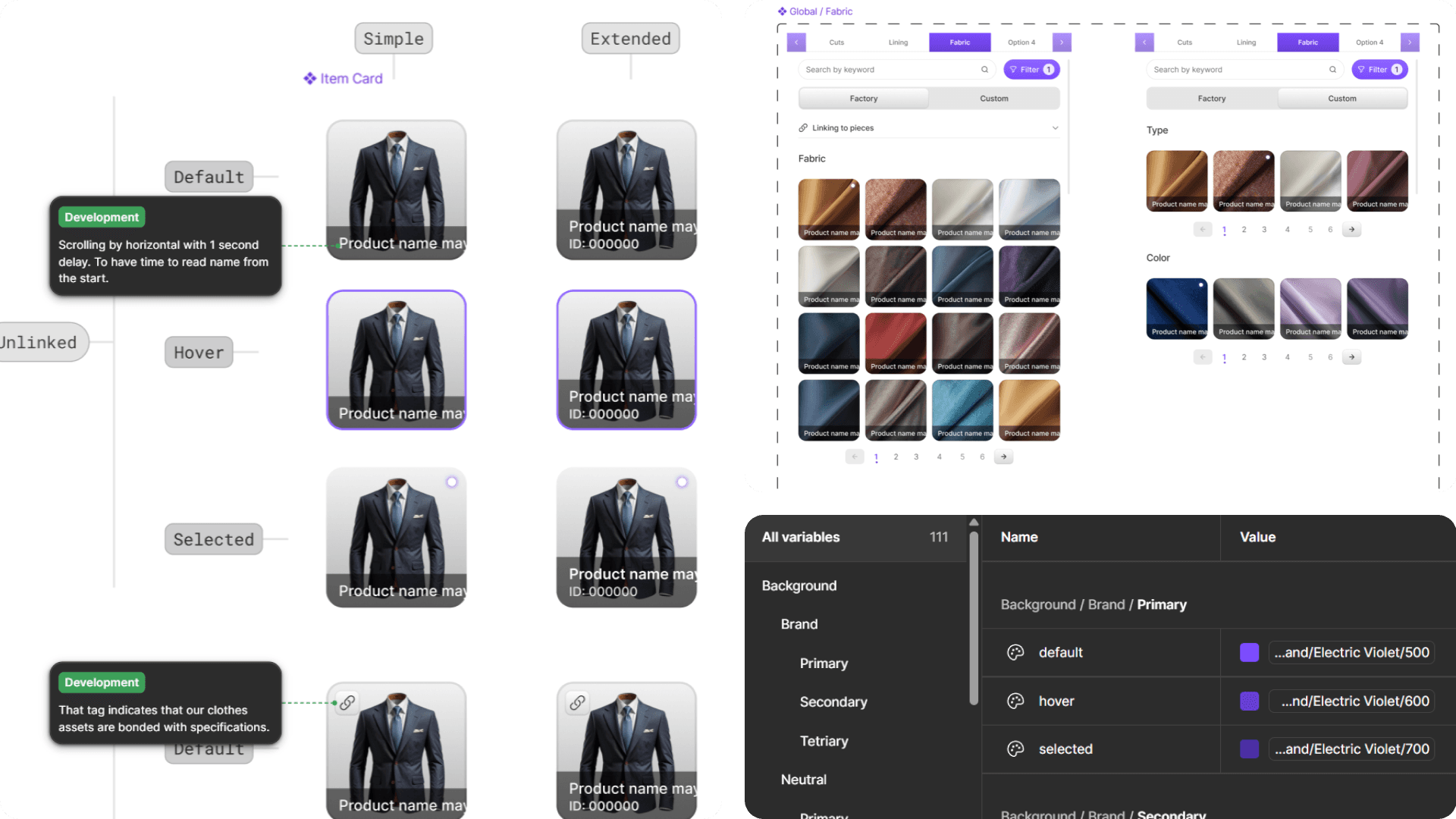Open the Neutral variable group
Viewport: 1456px width, 819px height.
(804, 780)
